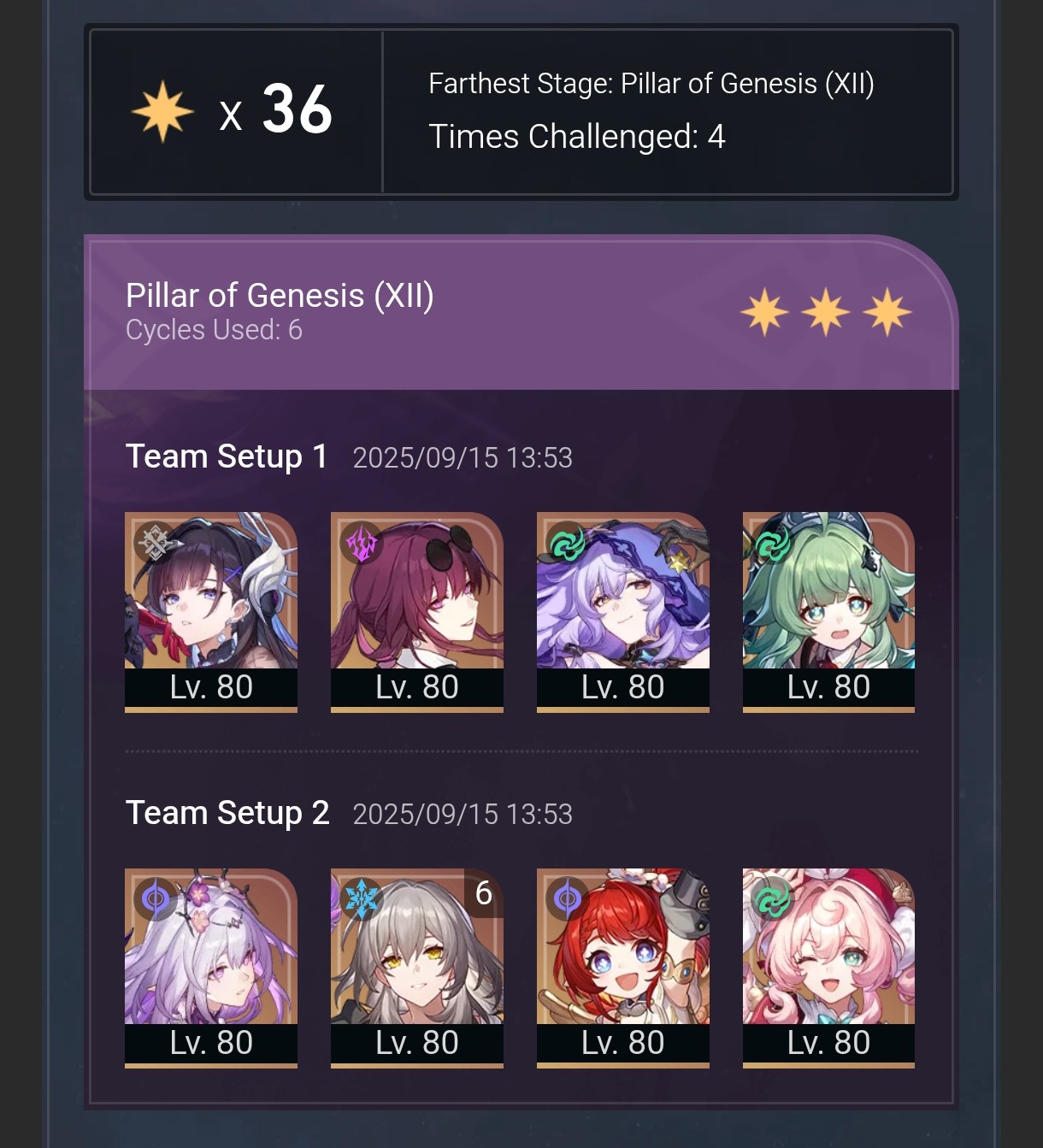This screenshot has width=1043, height=1148.
Task: Click the three gold stars rating
Action: coord(826,312)
